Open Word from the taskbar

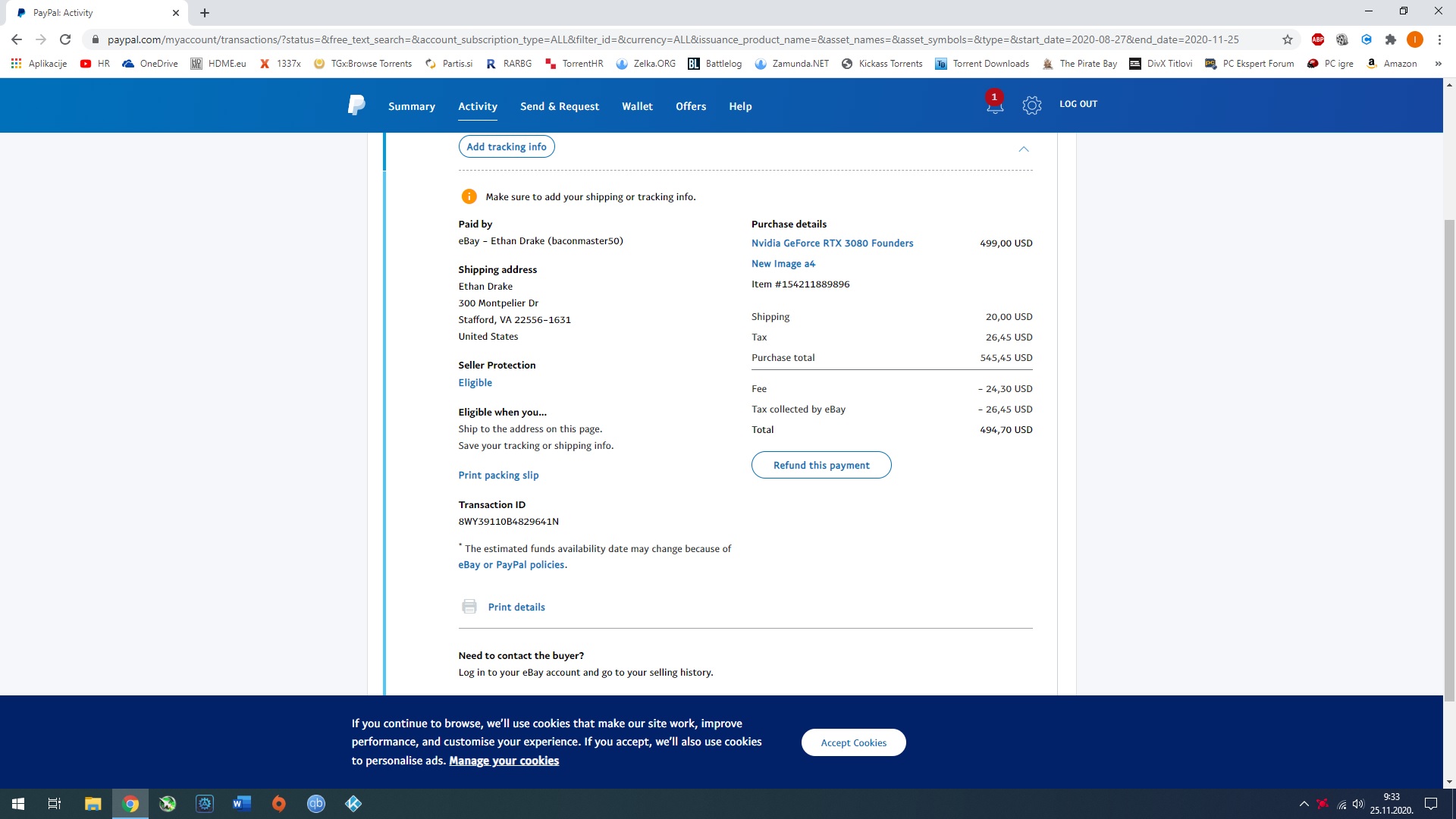pos(242,804)
